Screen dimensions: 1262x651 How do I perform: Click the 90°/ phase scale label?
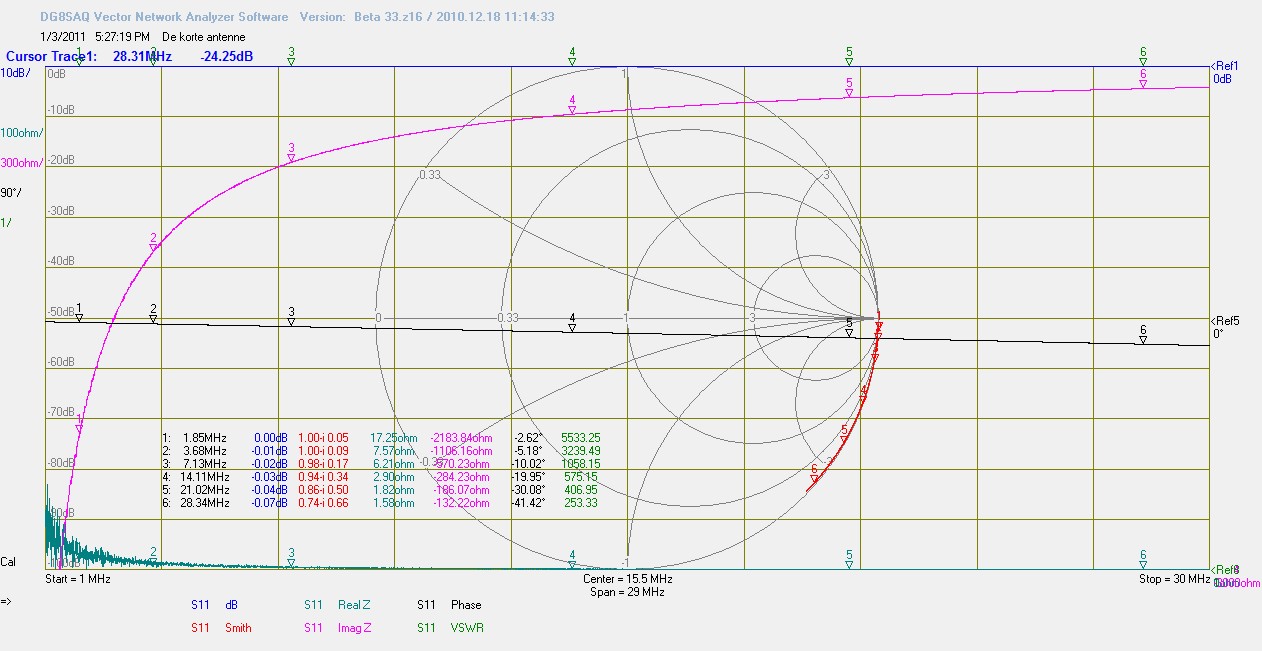pos(11,192)
